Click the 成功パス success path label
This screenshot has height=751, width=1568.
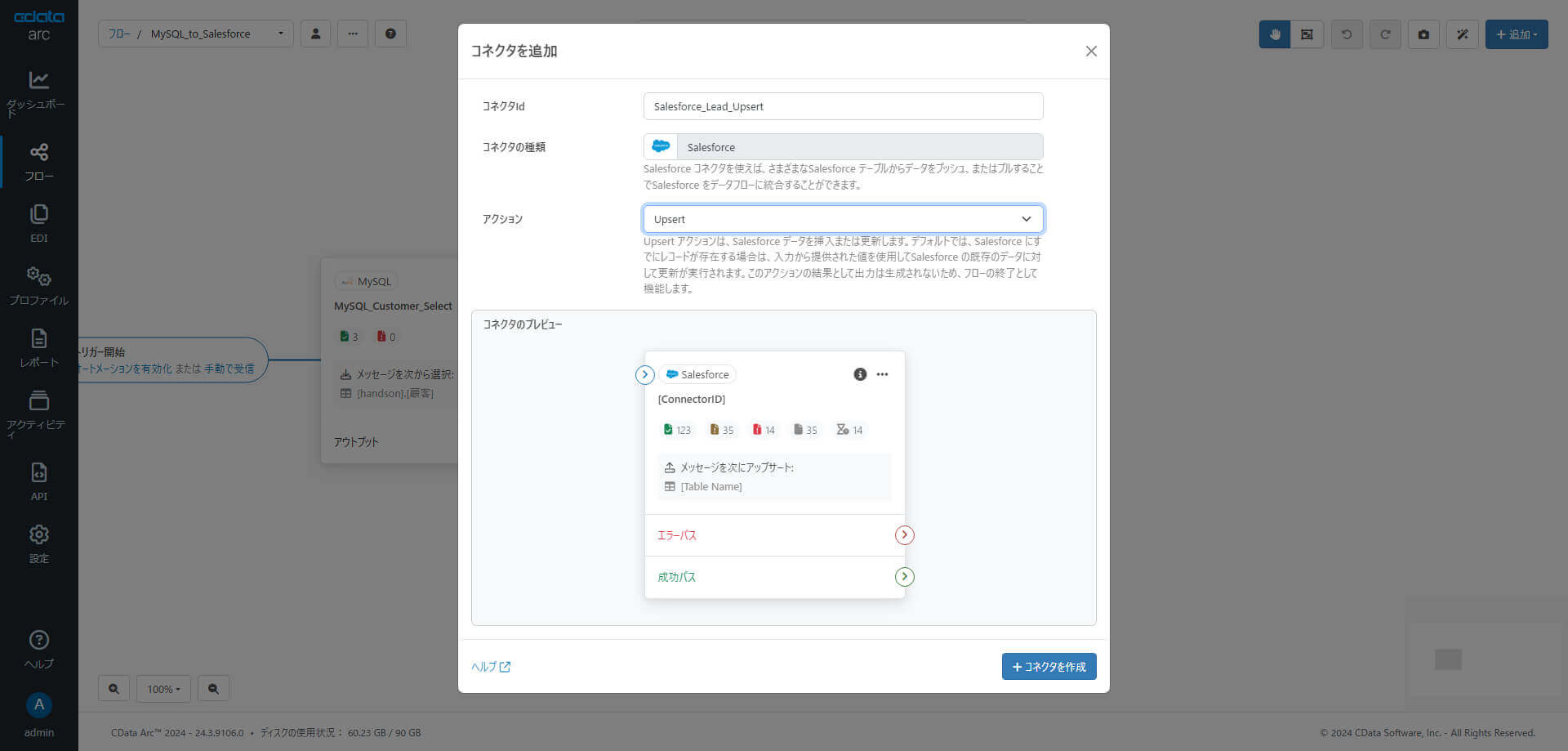677,577
